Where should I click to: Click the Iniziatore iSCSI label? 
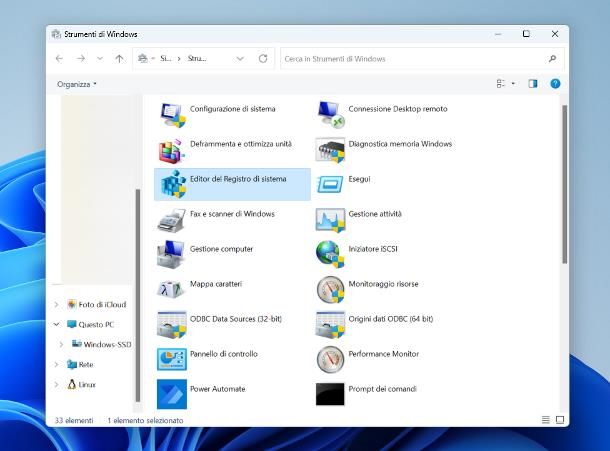(373, 249)
